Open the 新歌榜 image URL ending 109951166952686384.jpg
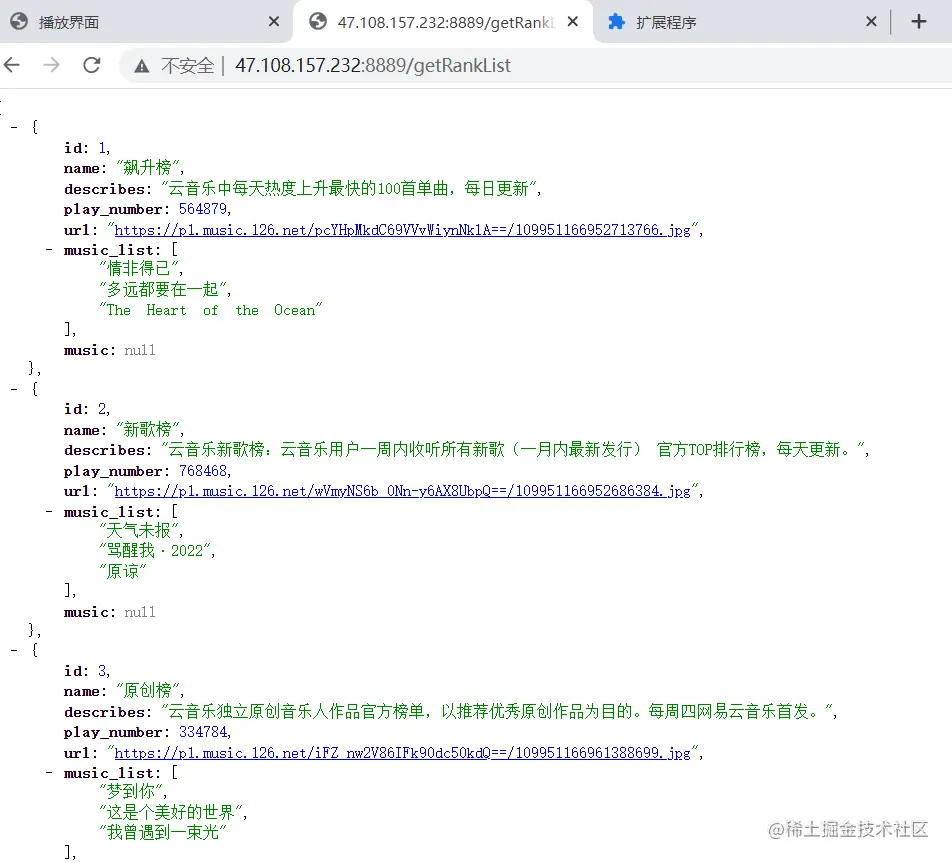Image resolution: width=952 pixels, height=863 pixels. click(x=402, y=491)
